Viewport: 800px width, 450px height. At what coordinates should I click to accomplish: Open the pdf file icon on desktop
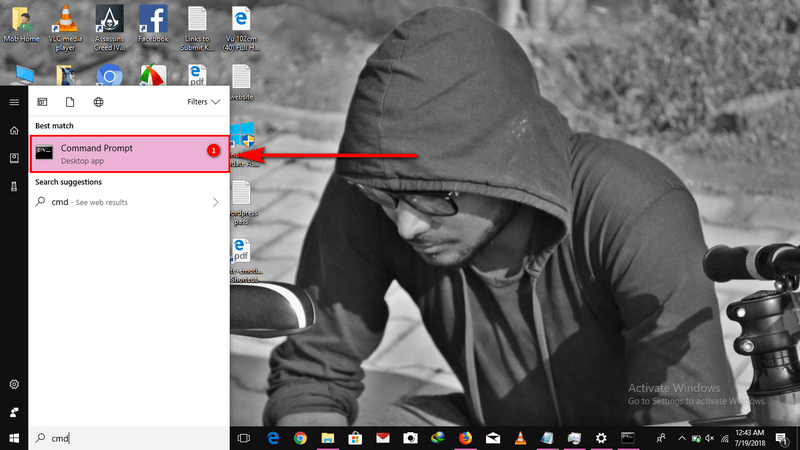tap(197, 75)
